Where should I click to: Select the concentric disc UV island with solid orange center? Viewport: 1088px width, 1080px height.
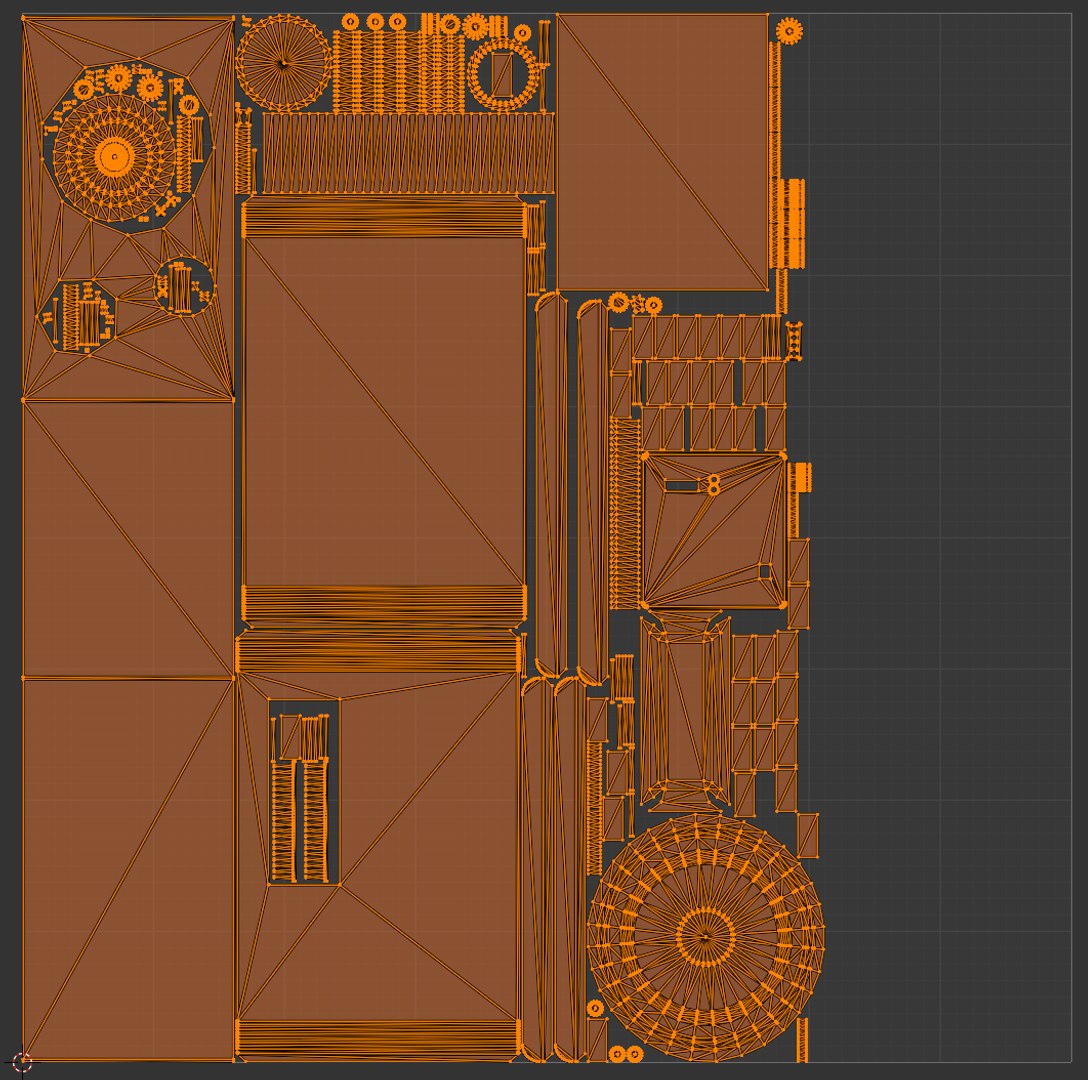(114, 157)
